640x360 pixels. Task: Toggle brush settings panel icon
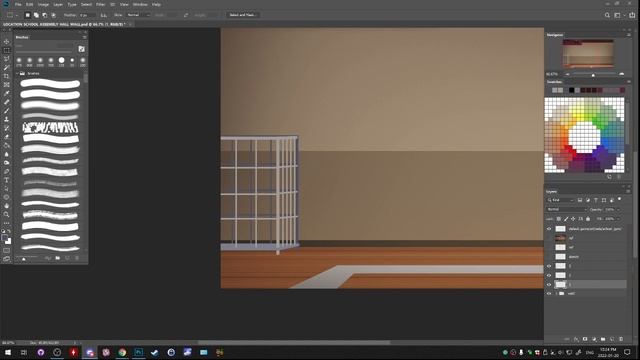click(81, 49)
